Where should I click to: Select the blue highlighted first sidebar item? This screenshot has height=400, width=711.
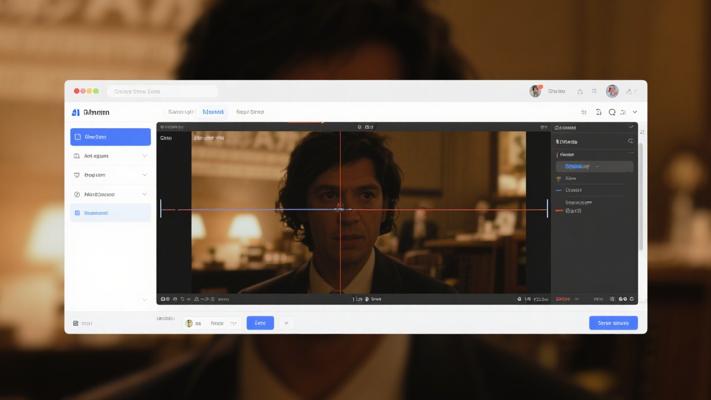110,137
